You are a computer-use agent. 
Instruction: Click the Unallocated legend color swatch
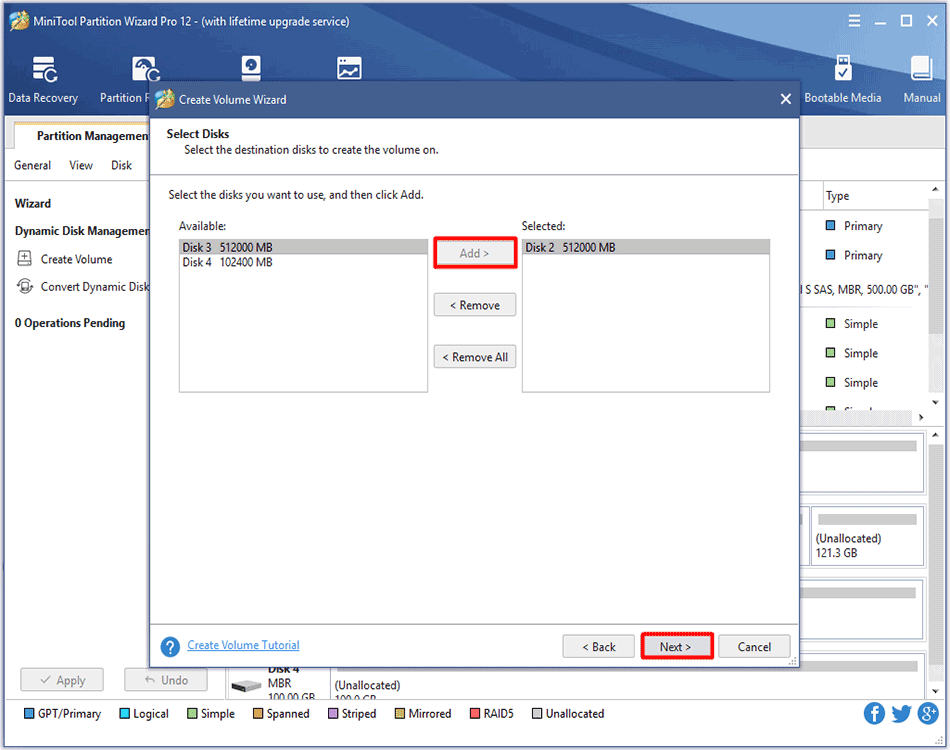coord(537,713)
